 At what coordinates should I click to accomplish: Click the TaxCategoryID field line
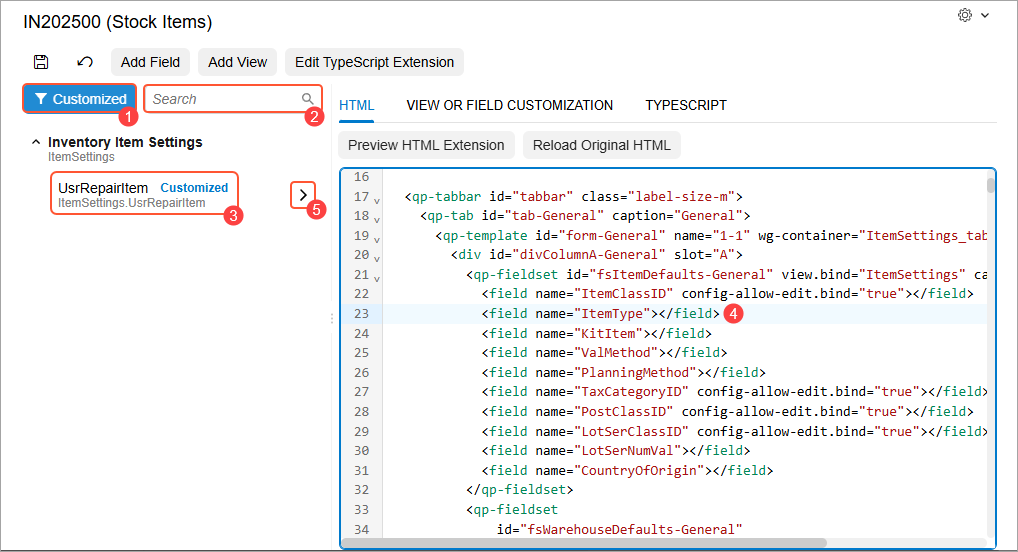[734, 392]
